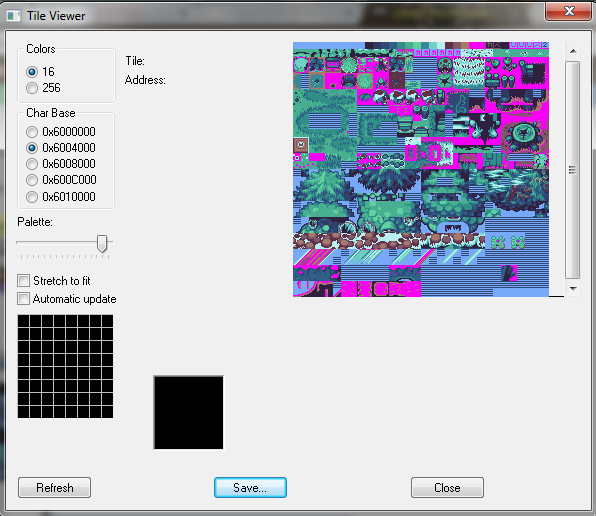The height and width of the screenshot is (516, 596).
Task: Open the Save... dialog button
Action: tap(250, 488)
